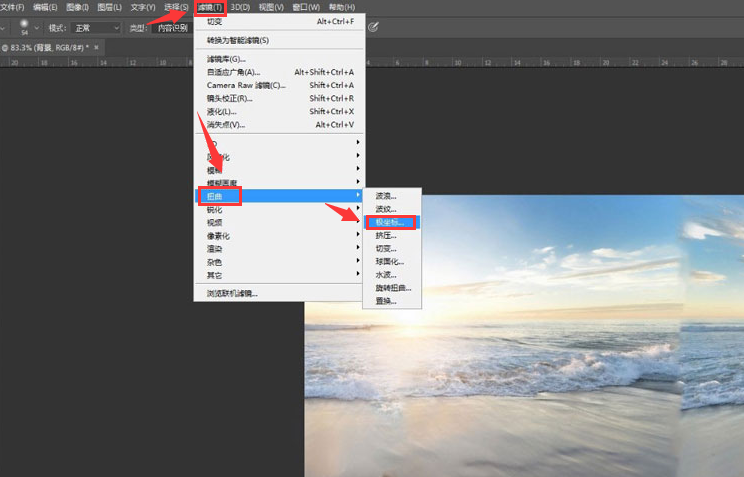This screenshot has height=477, width=744.
Task: Expand the 锐化 submenu
Action: tap(279, 209)
